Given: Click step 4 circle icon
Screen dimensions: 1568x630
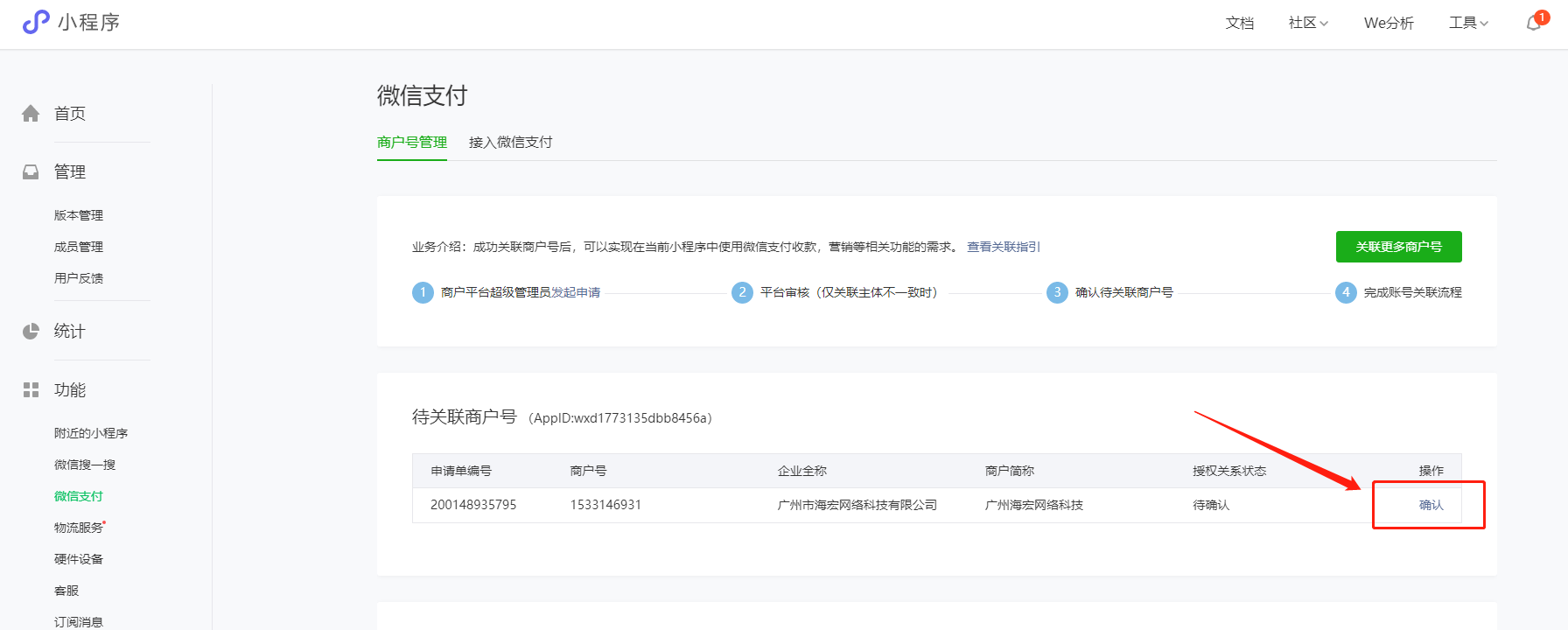Looking at the screenshot, I should click(1346, 292).
